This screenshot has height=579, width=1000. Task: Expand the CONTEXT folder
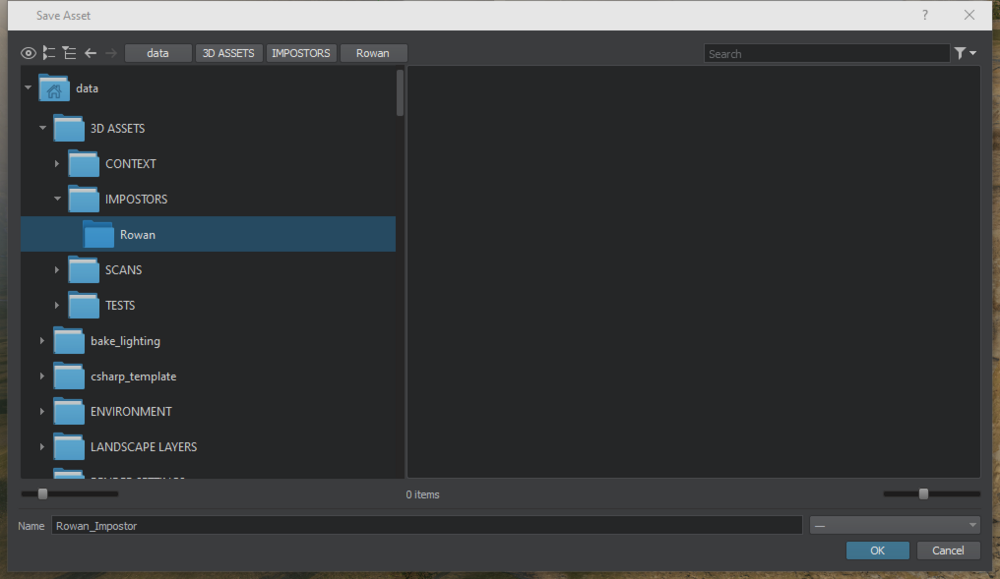[57, 164]
